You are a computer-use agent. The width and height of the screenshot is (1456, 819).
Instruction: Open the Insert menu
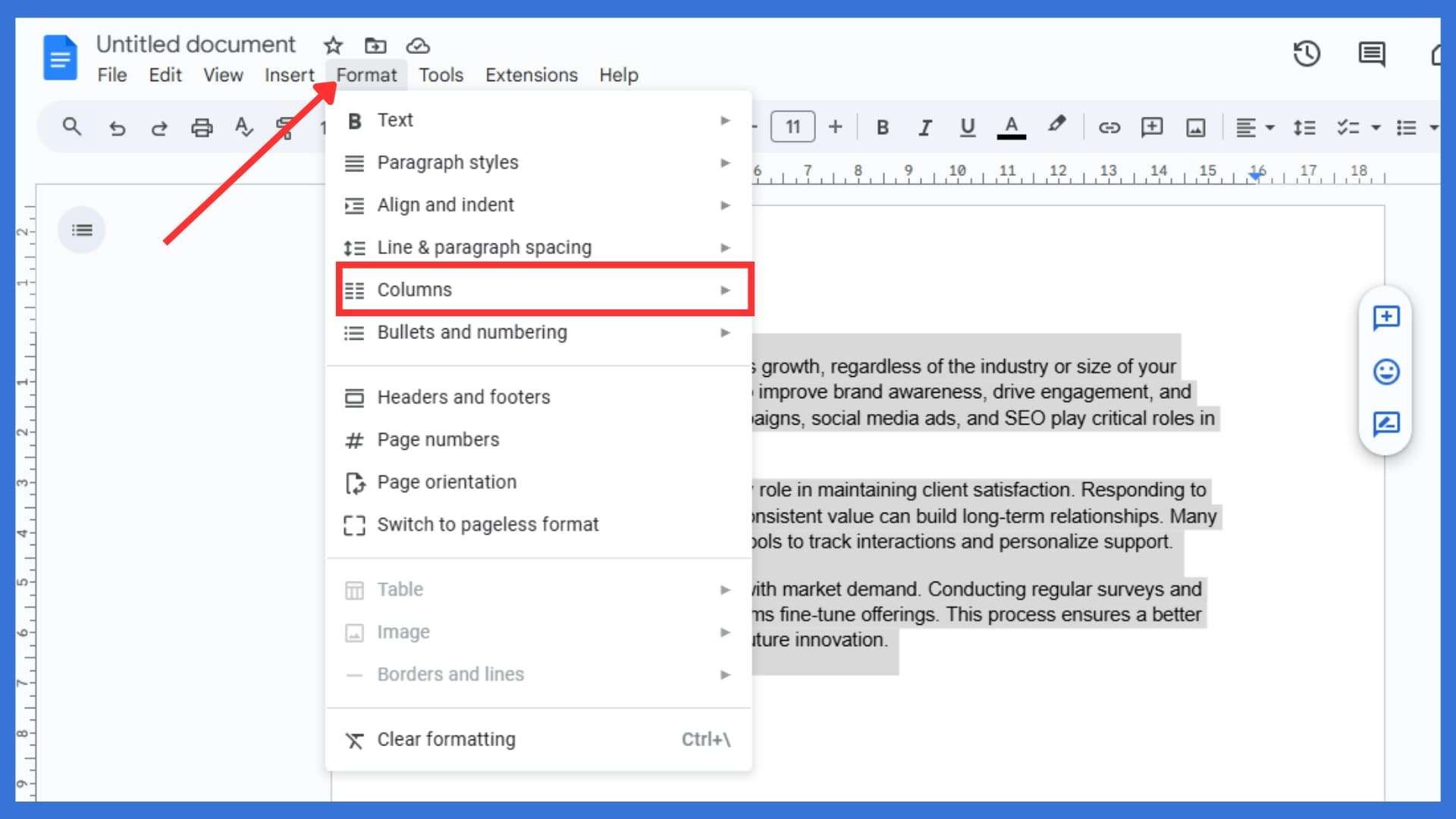coord(289,75)
